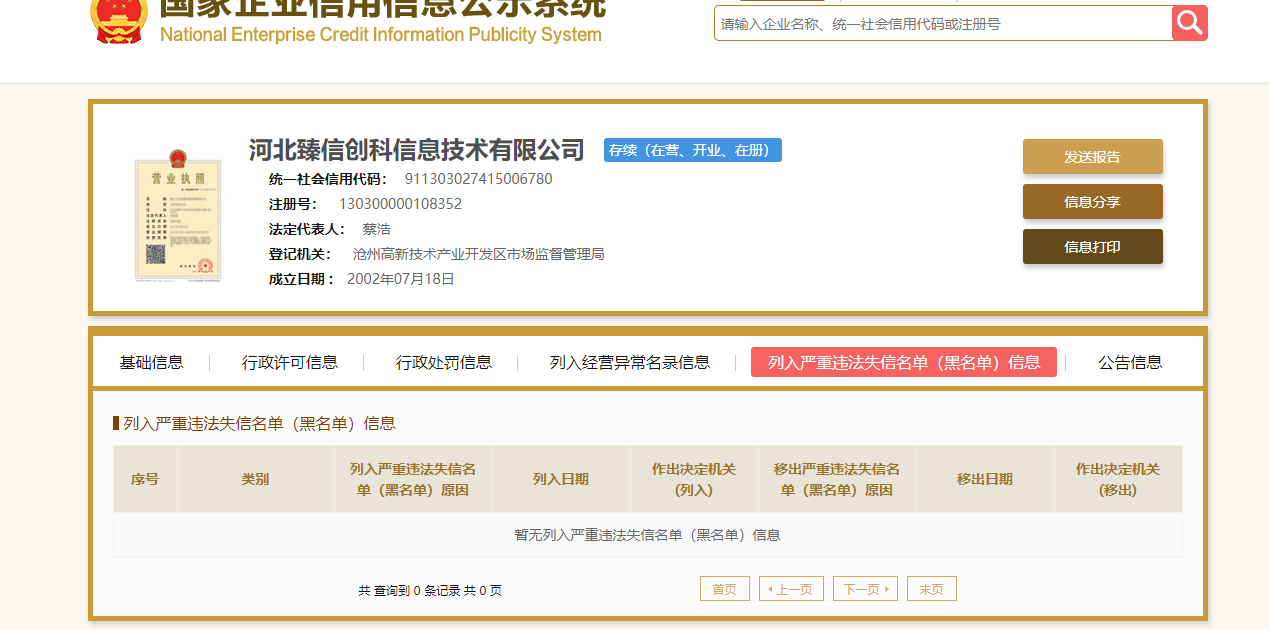Click registration authority 沧州高新技术产业开发区市场监督管理局
1269x630 pixels.
479,254
